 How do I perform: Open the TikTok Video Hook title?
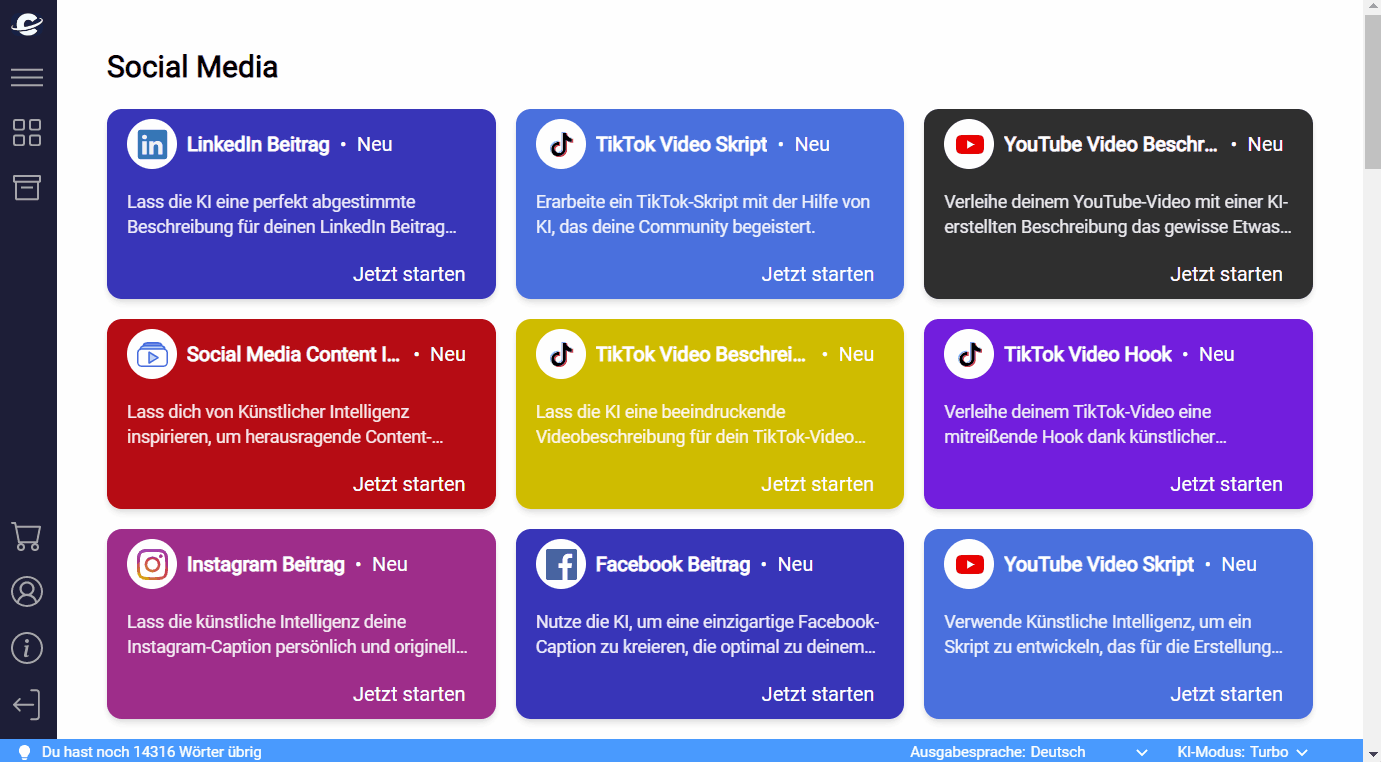tap(1088, 354)
